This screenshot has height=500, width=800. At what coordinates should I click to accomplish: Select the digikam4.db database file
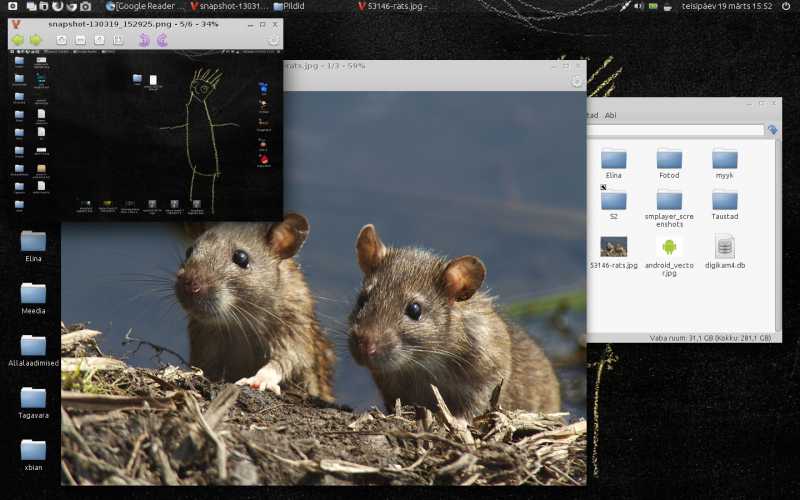(x=724, y=251)
